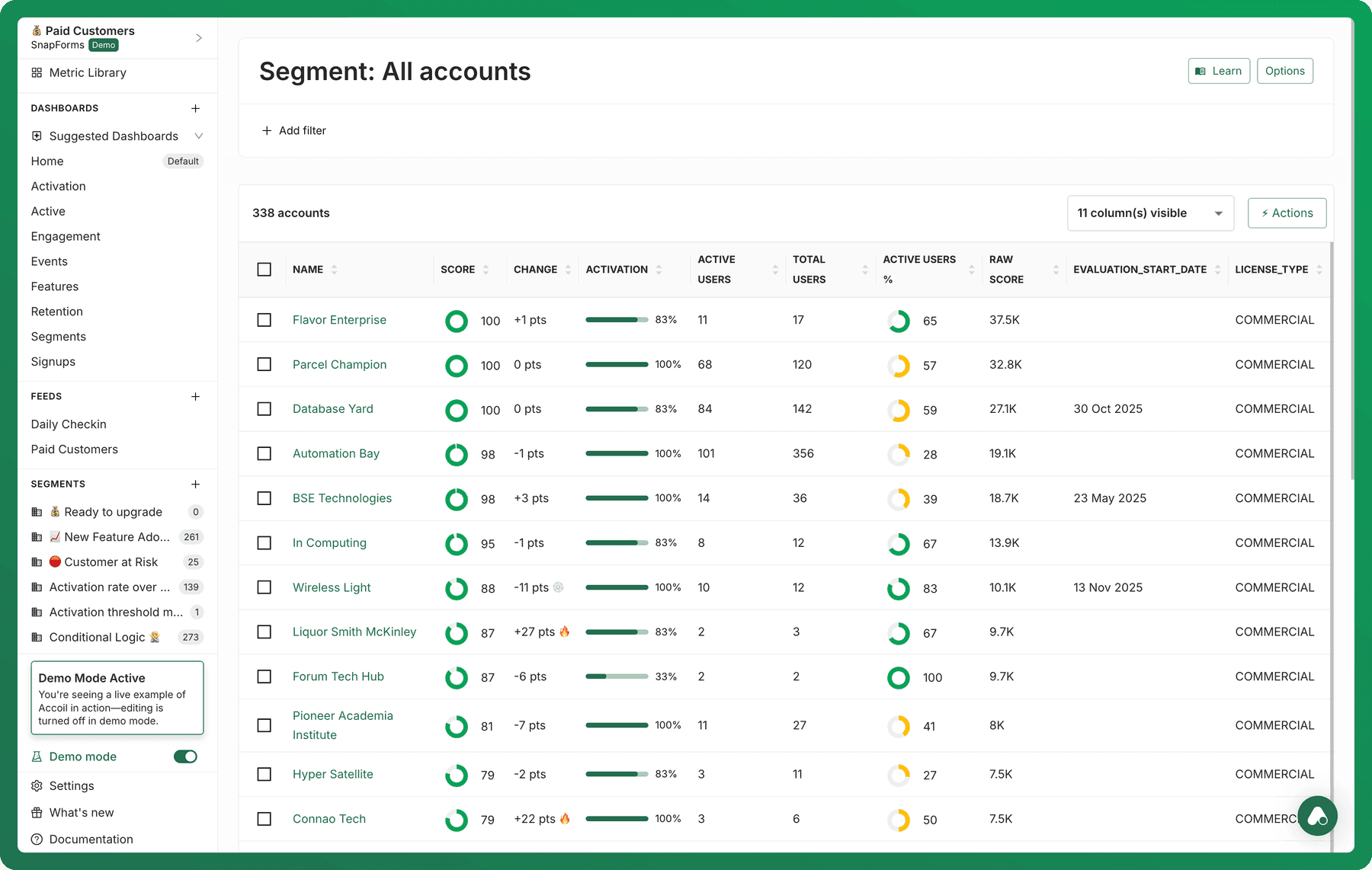
Task: Click Parcel Champion activation progress bar
Action: (617, 364)
